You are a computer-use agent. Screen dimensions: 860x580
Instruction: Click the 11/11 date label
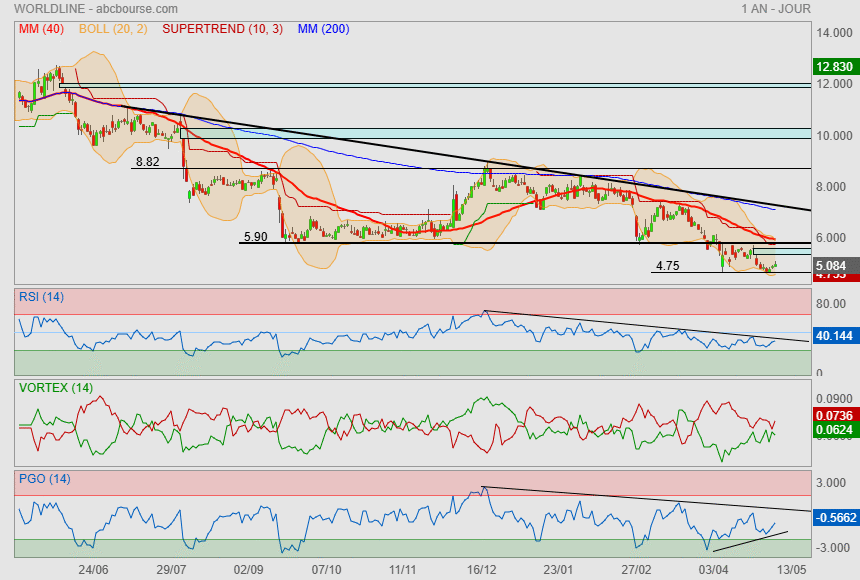[403, 570]
